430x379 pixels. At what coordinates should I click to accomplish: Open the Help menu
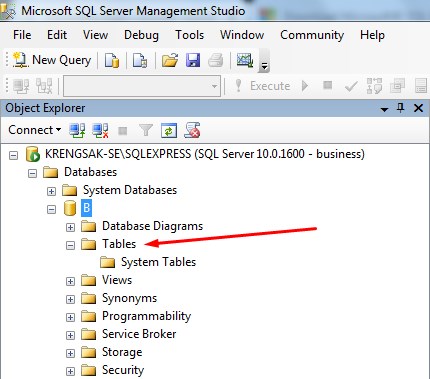(x=372, y=35)
